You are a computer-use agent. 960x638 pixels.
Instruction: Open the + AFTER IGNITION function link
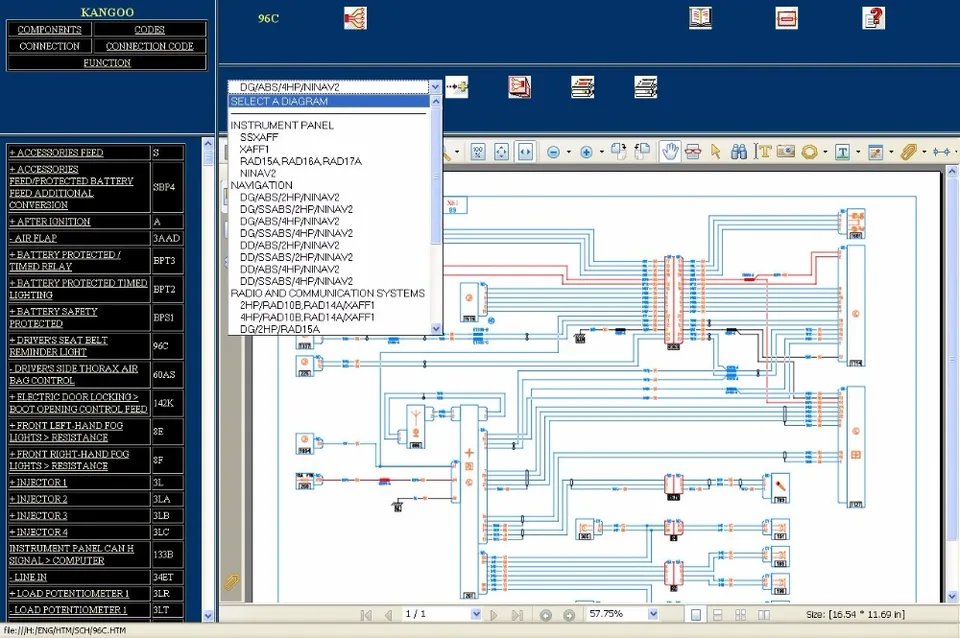[x=50, y=222]
